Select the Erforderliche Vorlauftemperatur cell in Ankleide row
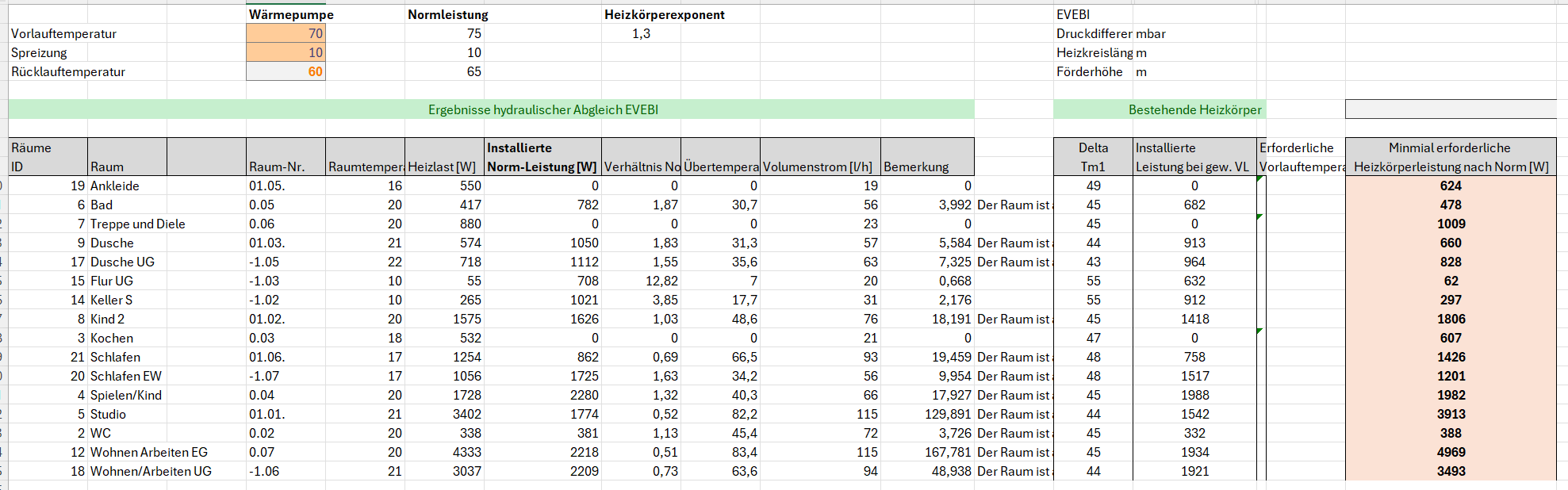This screenshot has width=1568, height=490. pos(1301,186)
